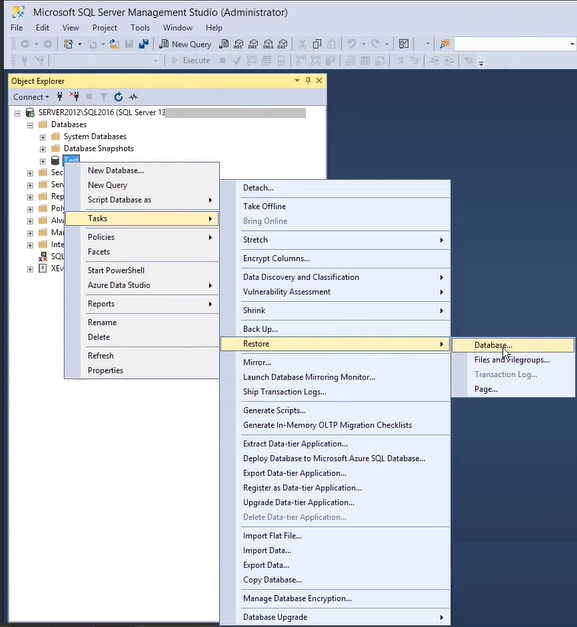Click the Stop square icon in Object Explorer toolbar

tap(89, 97)
